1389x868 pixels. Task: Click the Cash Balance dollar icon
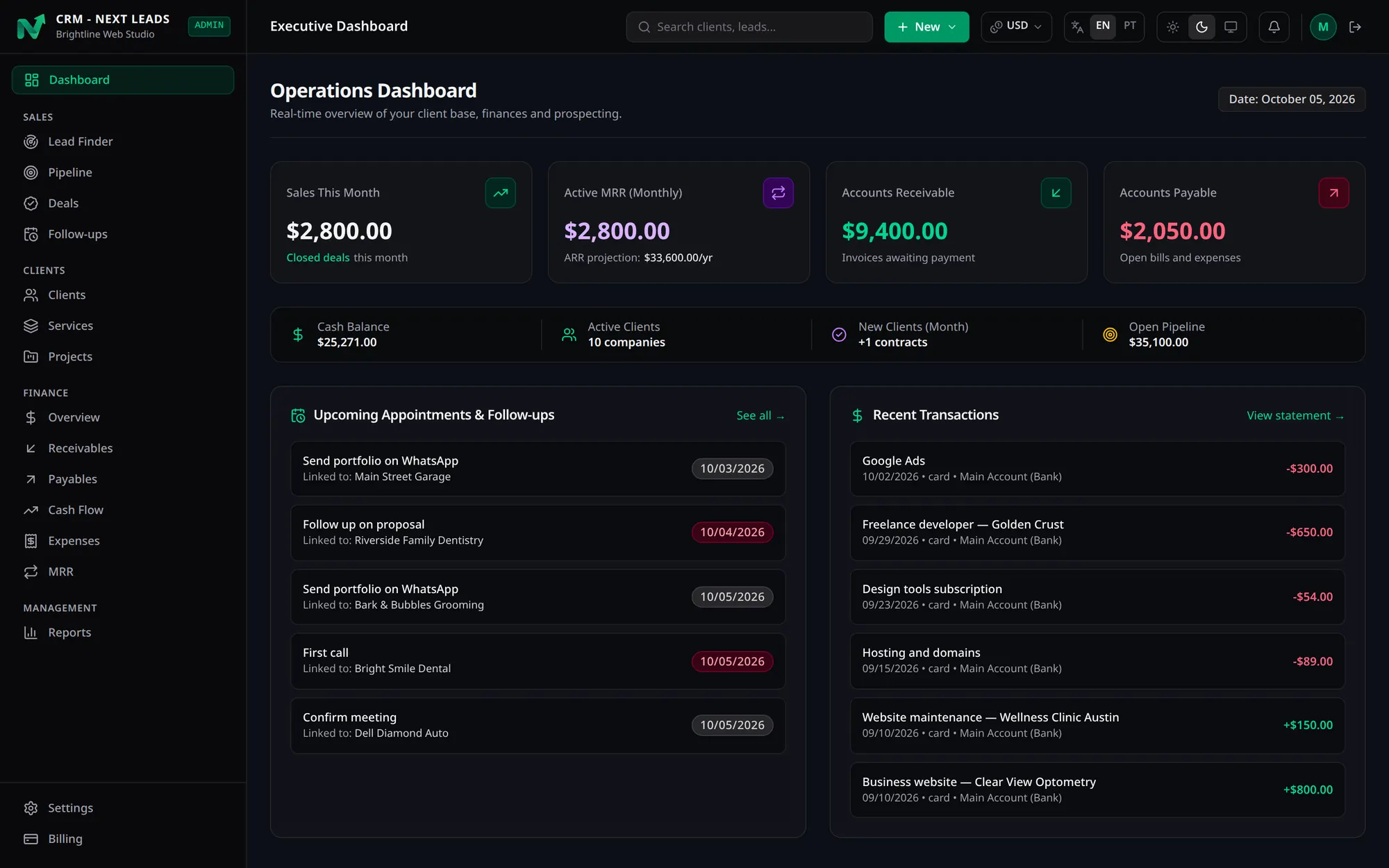coord(298,335)
